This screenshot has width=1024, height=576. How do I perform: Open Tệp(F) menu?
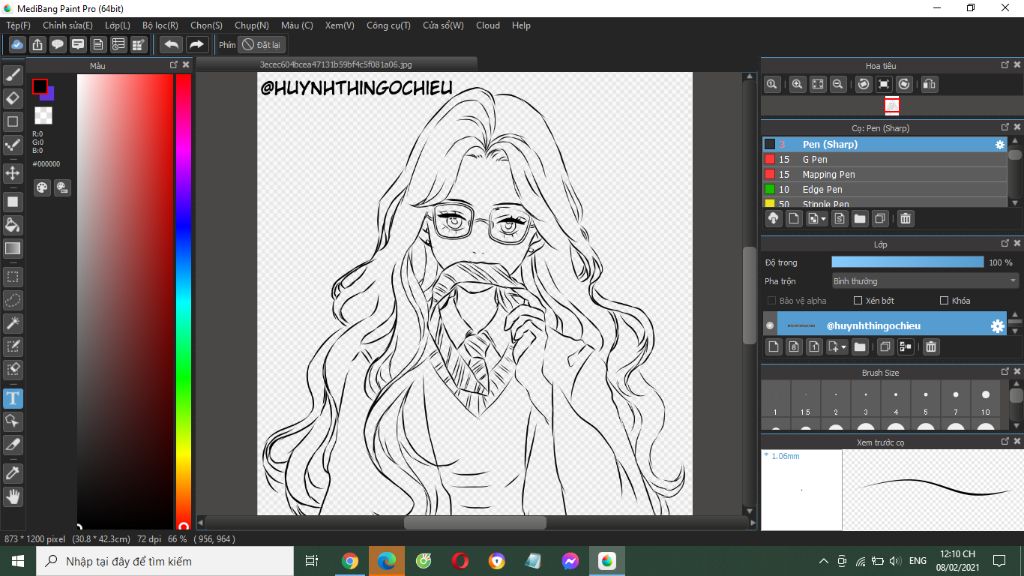pyautogui.click(x=18, y=25)
